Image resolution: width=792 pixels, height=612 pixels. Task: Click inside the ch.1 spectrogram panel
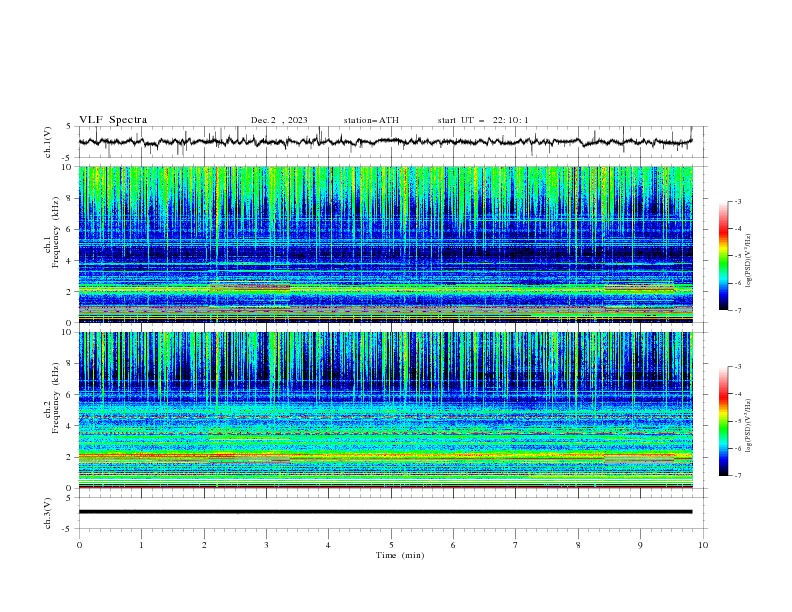(385, 244)
